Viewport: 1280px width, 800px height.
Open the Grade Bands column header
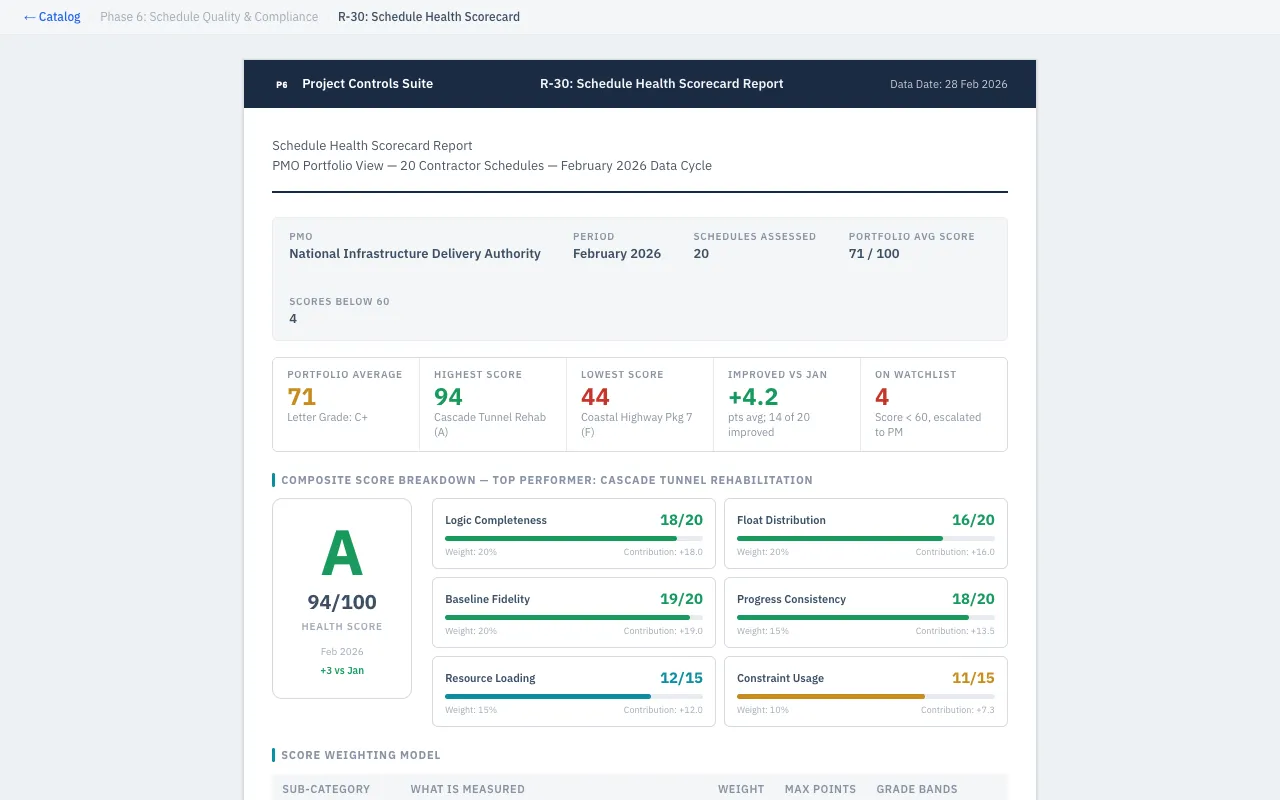917,789
